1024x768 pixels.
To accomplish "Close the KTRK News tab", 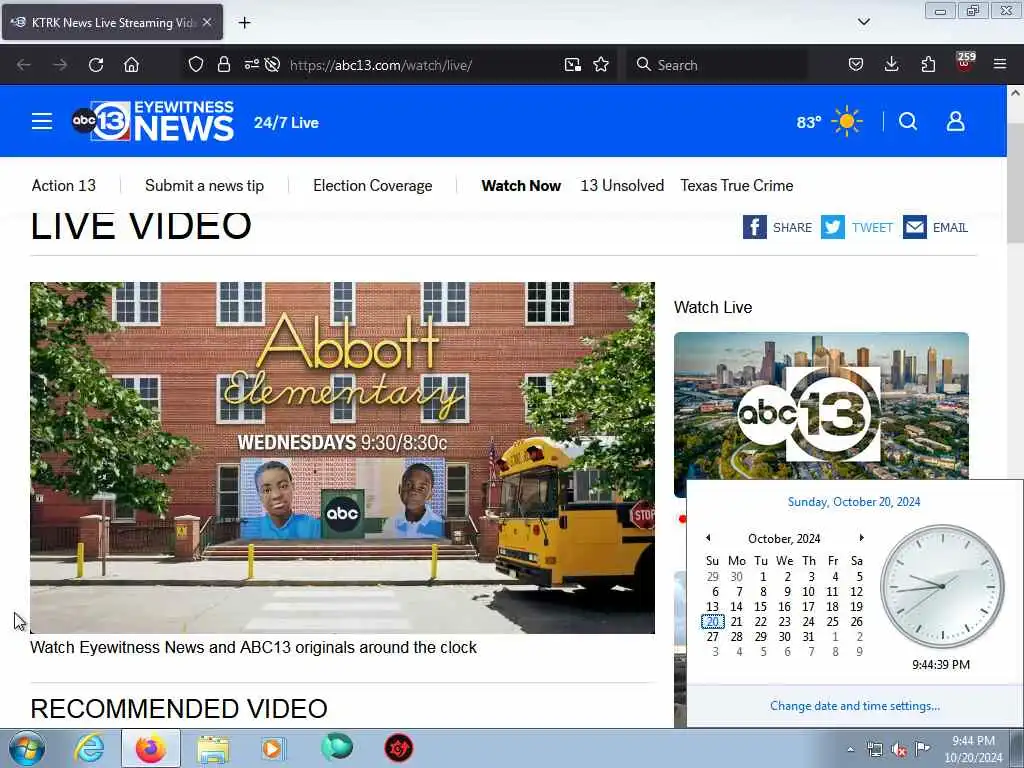I will (x=207, y=22).
